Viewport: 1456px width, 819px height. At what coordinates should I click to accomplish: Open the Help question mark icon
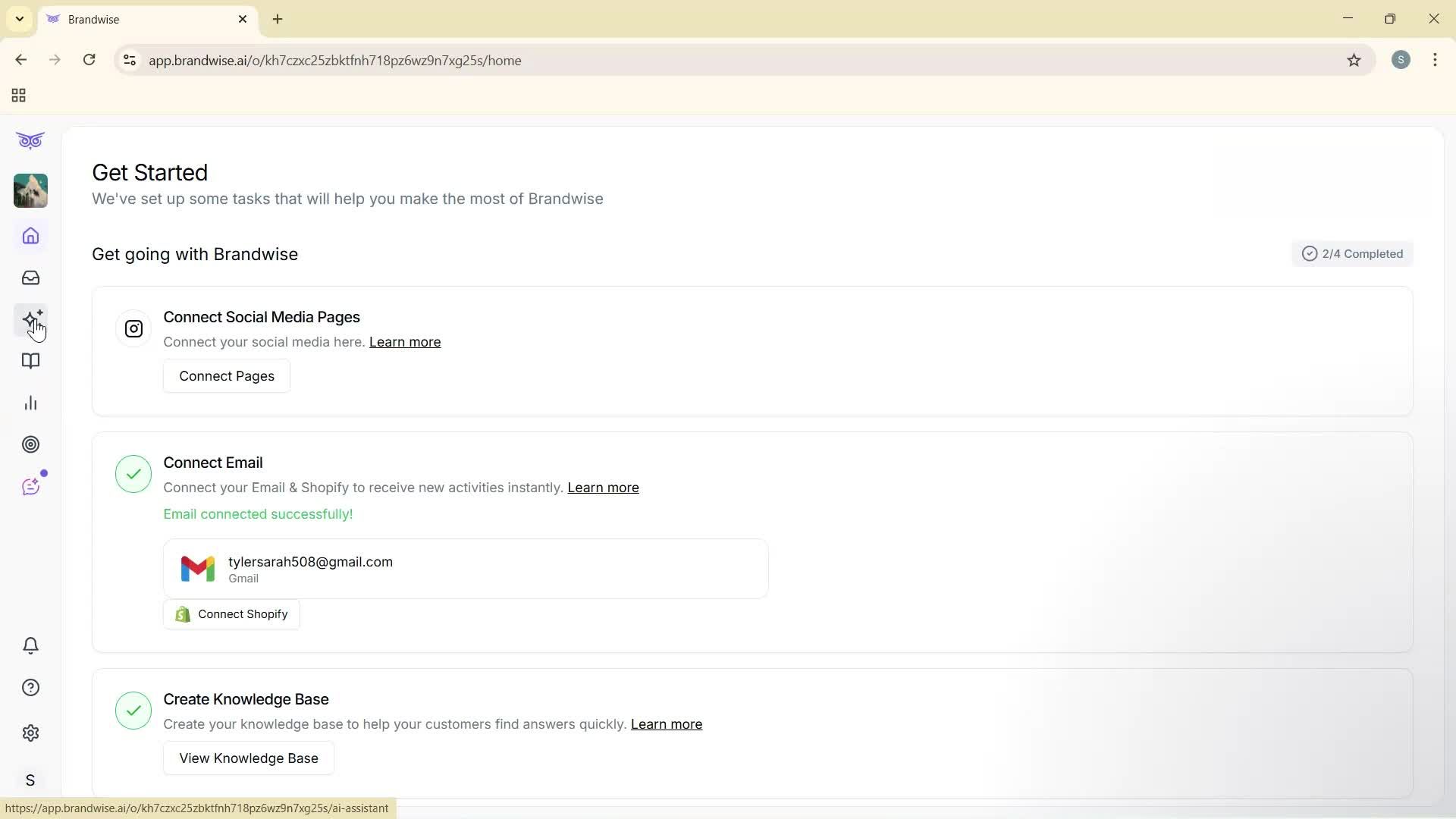(x=30, y=687)
